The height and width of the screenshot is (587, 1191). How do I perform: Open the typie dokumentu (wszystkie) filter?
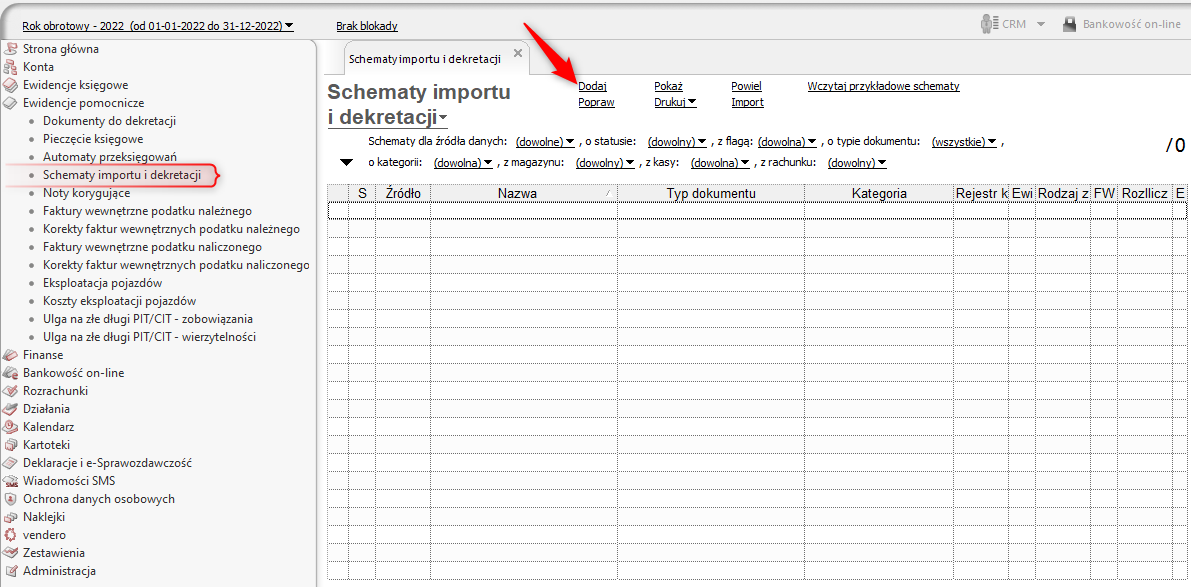pyautogui.click(x=964, y=141)
